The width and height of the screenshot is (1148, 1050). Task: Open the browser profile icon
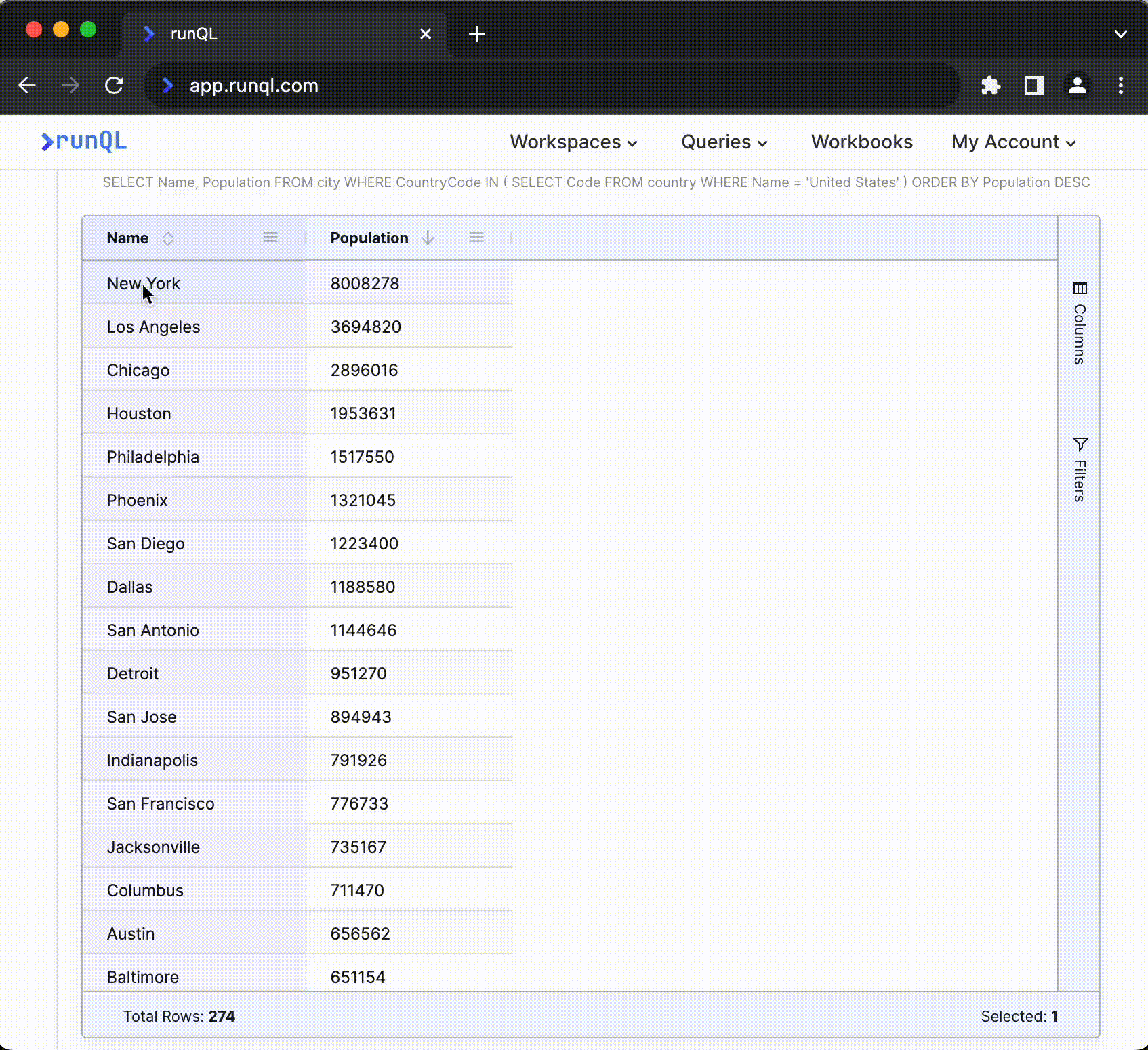click(x=1077, y=86)
